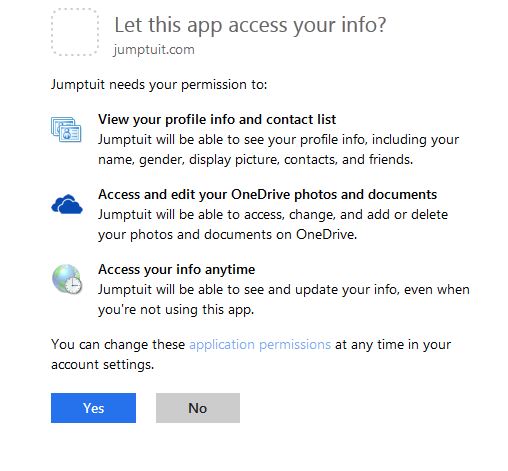The image size is (508, 471).
Task: Click the jumptuit.com domain text
Action: (x=154, y=50)
